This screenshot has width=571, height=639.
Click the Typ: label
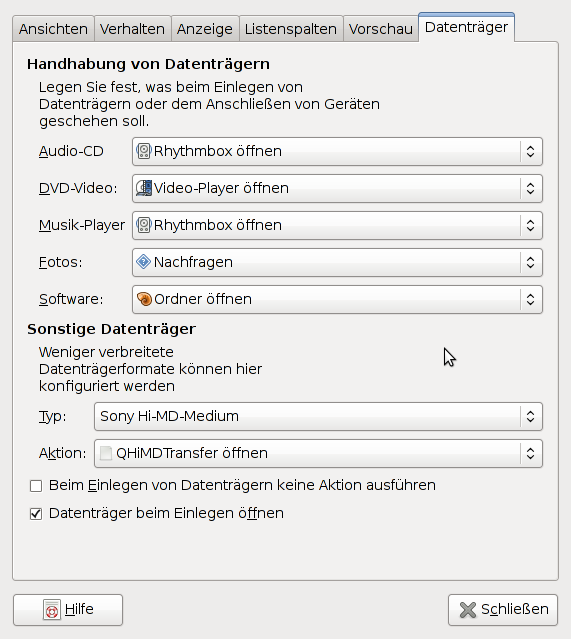click(53, 416)
